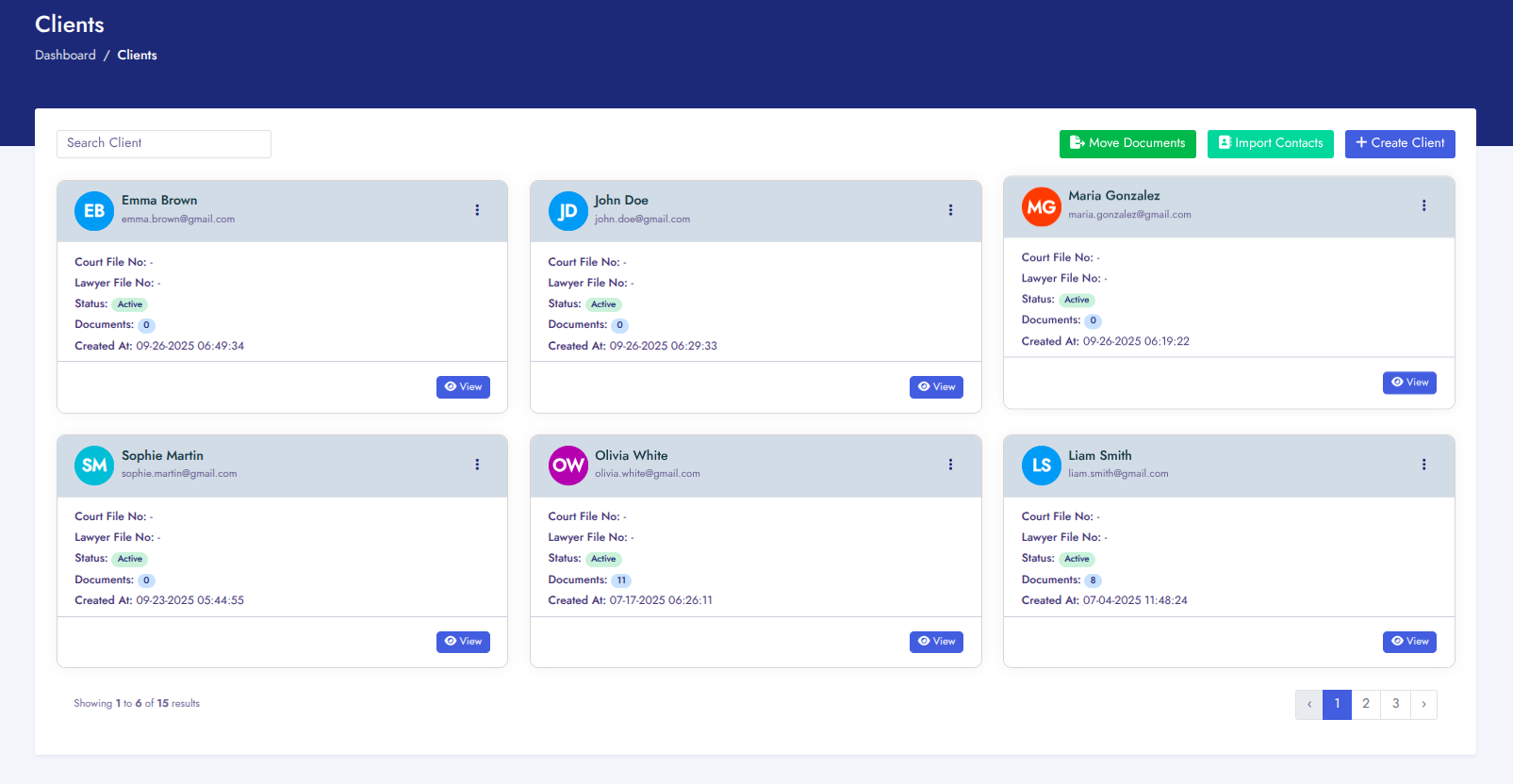Open Olivia White's three-dot menu

950,465
